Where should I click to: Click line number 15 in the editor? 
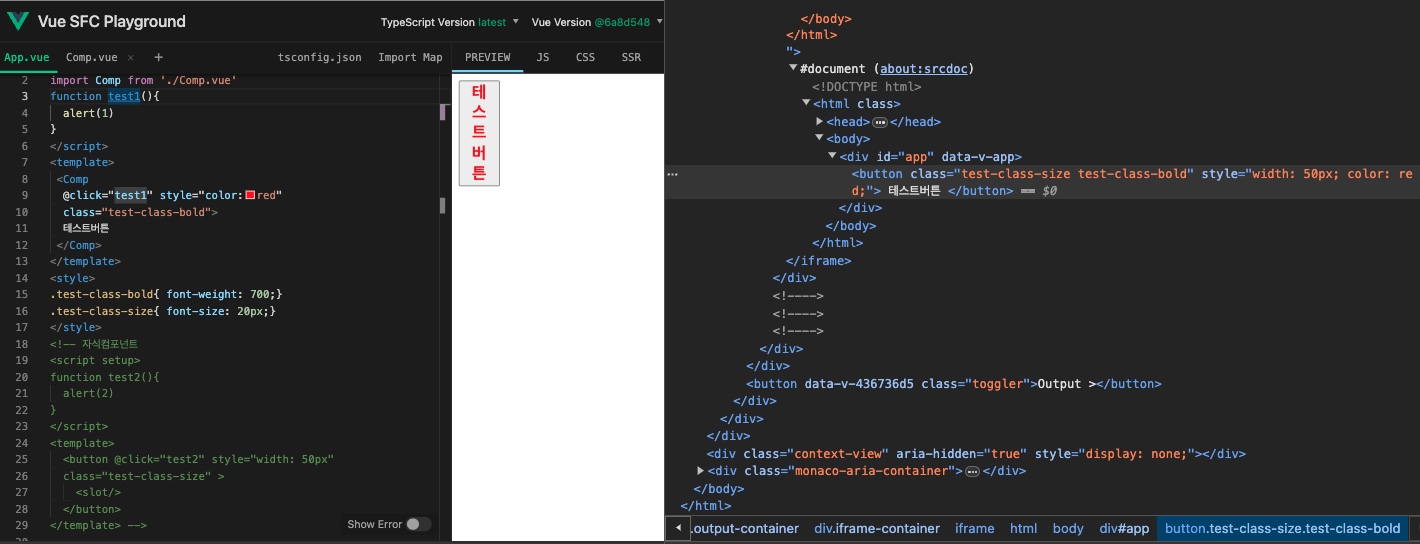pyautogui.click(x=22, y=294)
